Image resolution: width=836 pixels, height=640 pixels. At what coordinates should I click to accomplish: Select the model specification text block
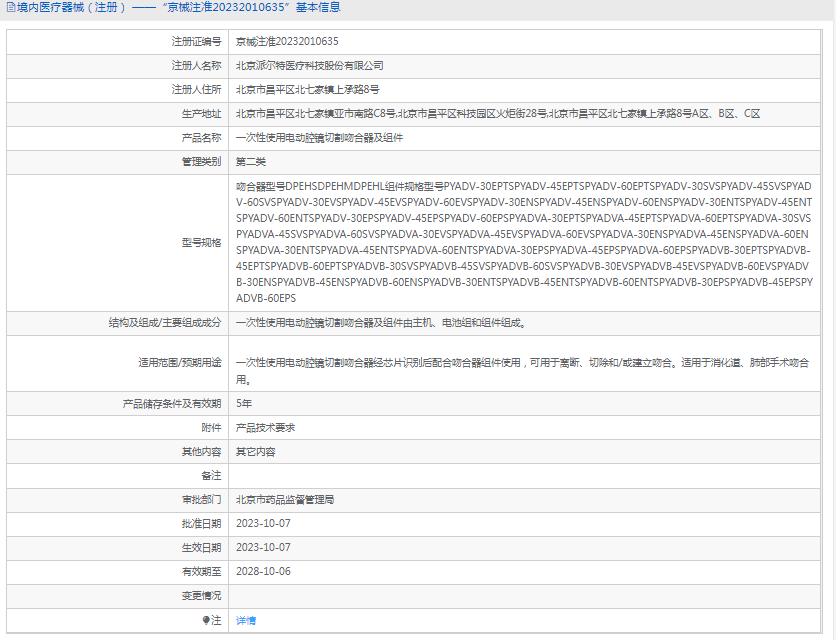tap(524, 242)
